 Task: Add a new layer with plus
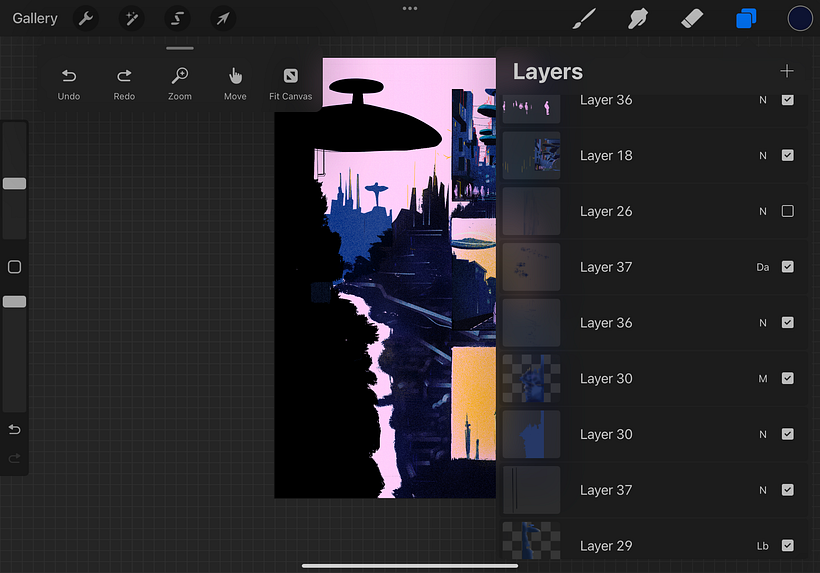[787, 71]
